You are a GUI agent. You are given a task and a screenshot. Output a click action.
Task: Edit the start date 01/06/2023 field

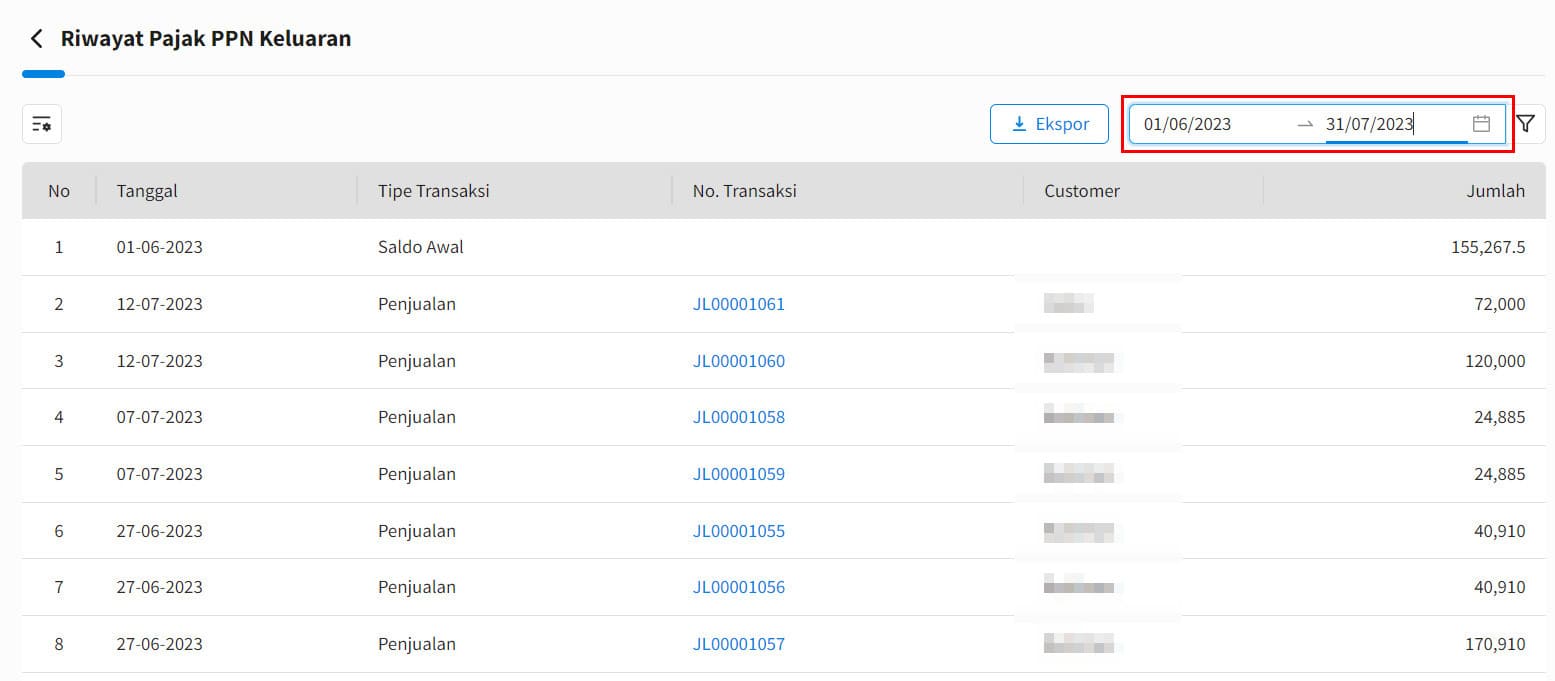click(1212, 124)
